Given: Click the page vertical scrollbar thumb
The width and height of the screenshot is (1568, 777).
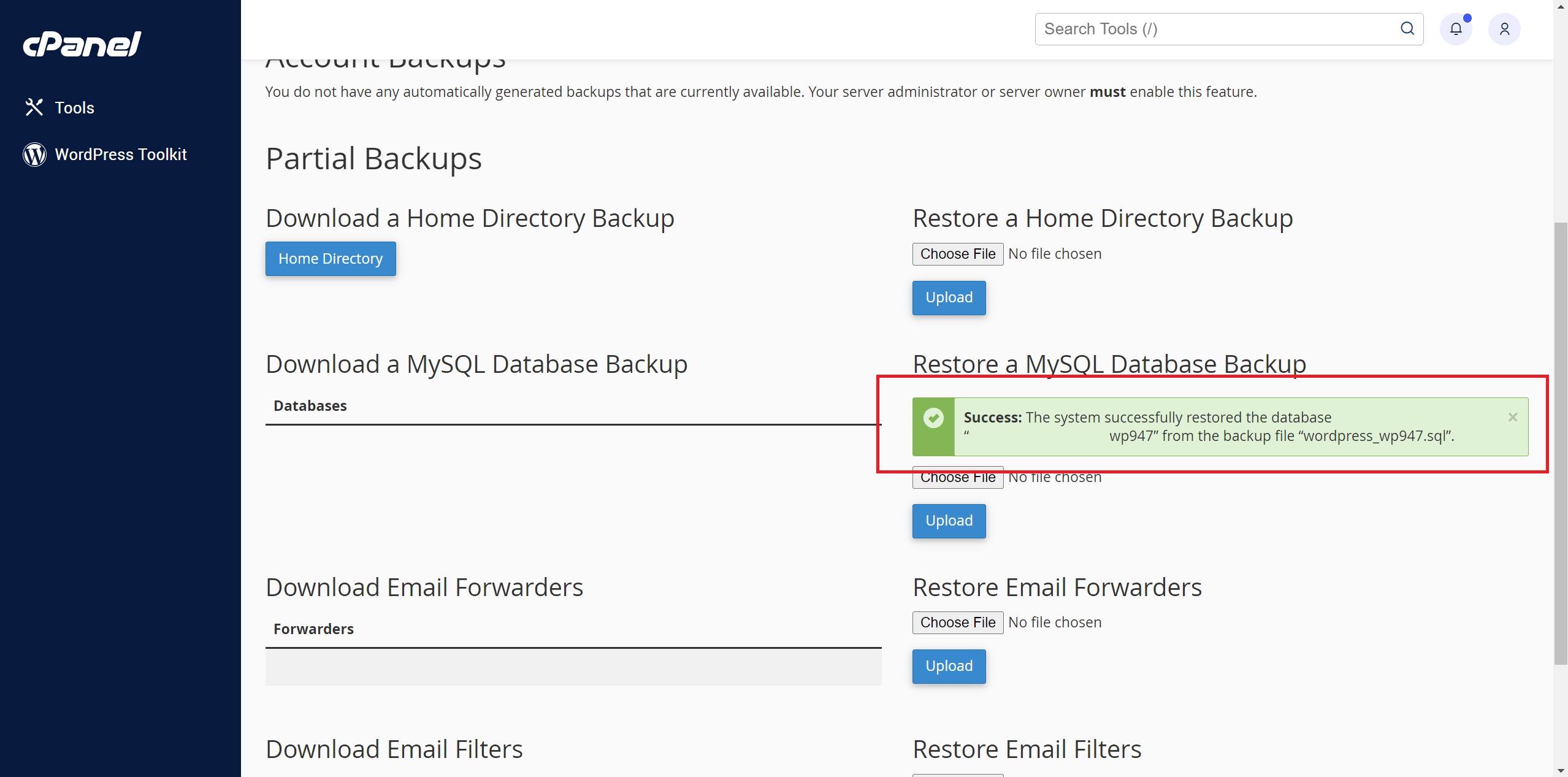Looking at the screenshot, I should [1561, 443].
